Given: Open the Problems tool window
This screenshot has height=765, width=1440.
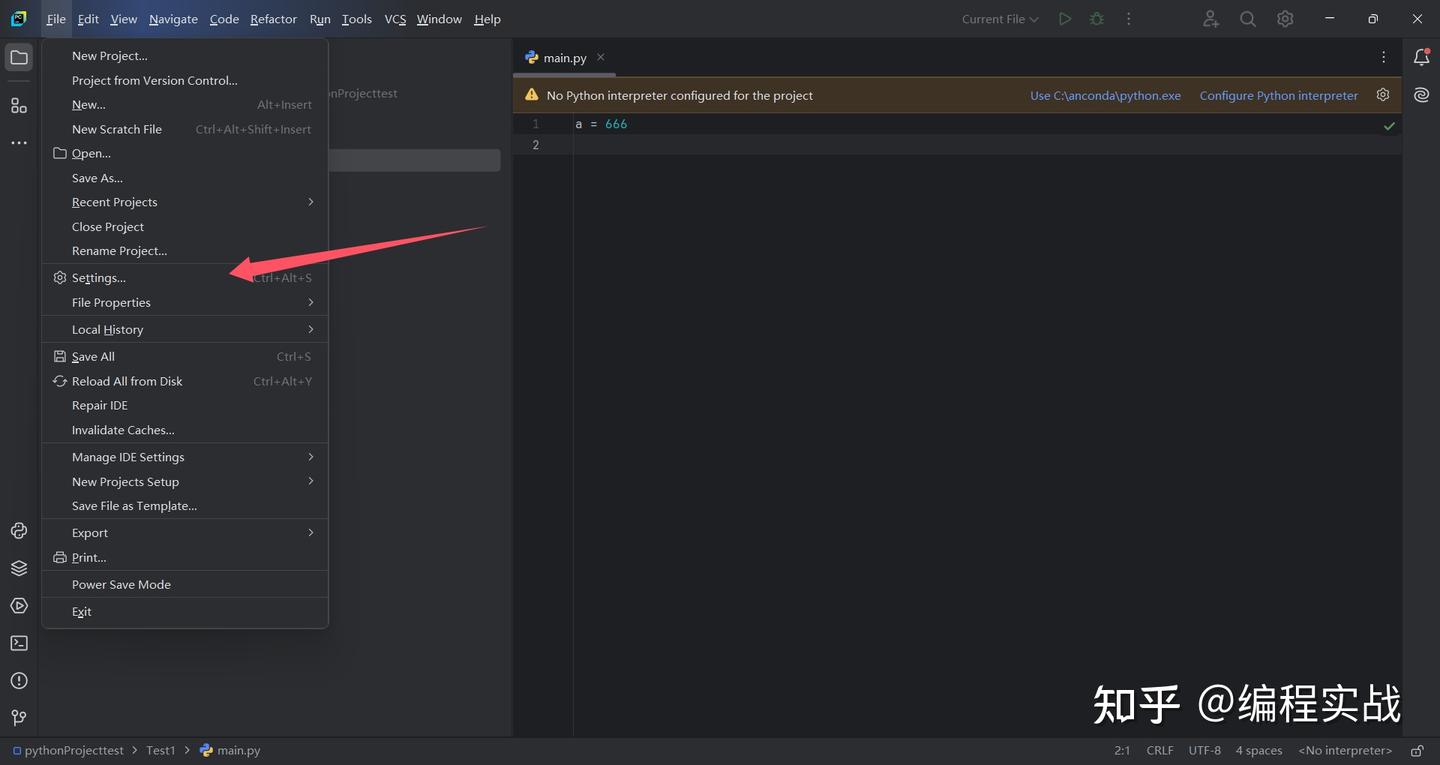Looking at the screenshot, I should tap(19, 681).
